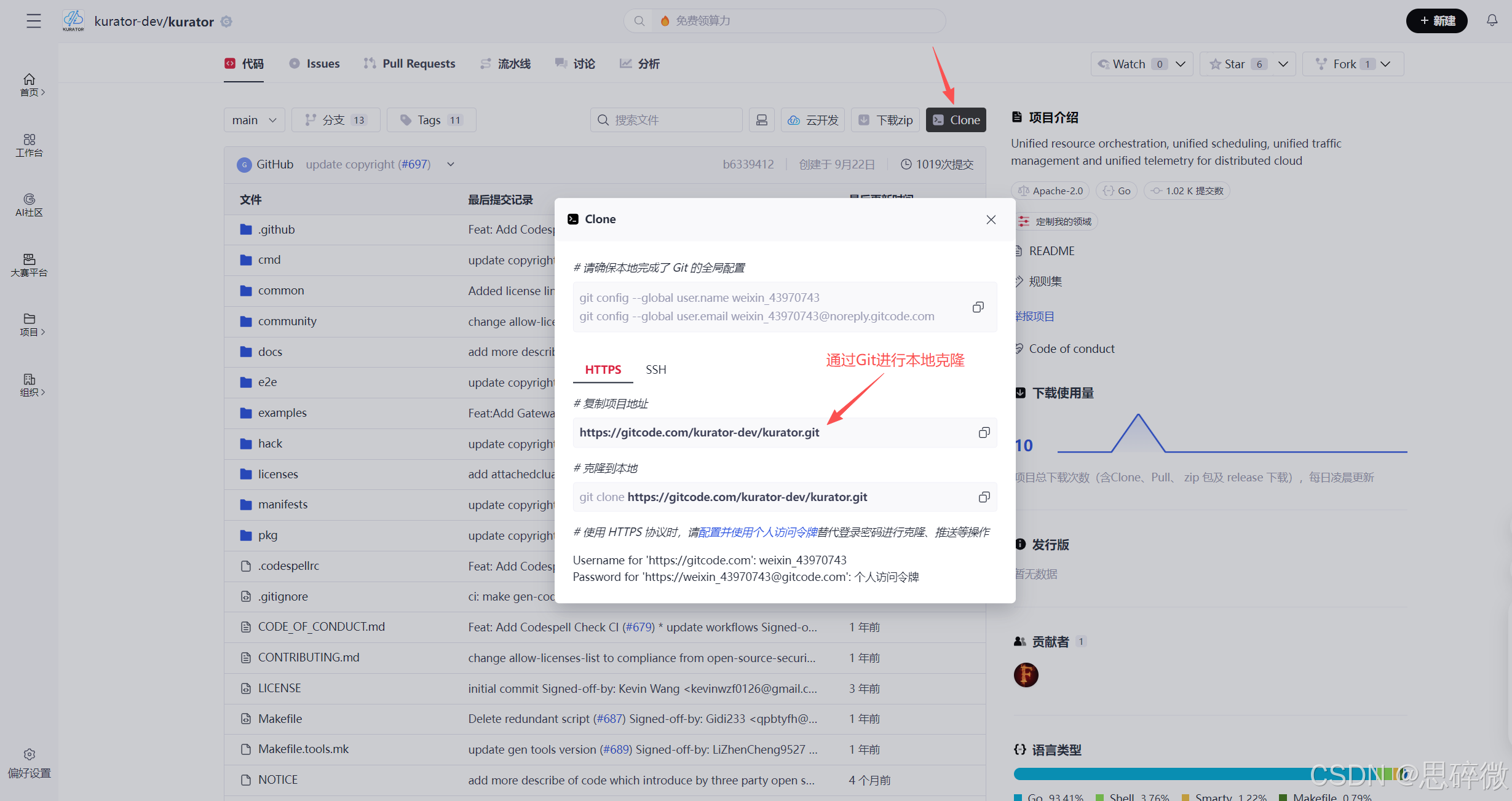Viewport: 1512px width, 801px height.
Task: Open 偏好设置 preferences at sidebar bottom
Action: pyautogui.click(x=29, y=763)
